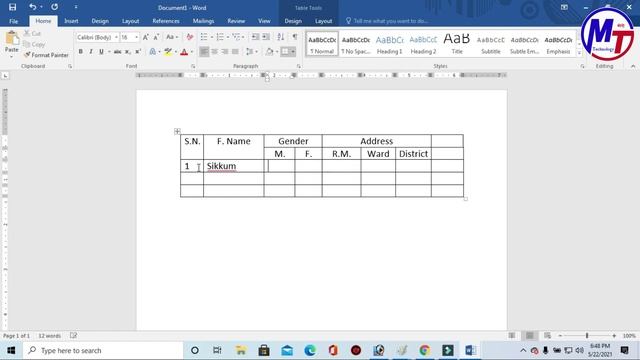Toggle Superscript formatting
Screen dimensions: 640x360
tap(138, 51)
